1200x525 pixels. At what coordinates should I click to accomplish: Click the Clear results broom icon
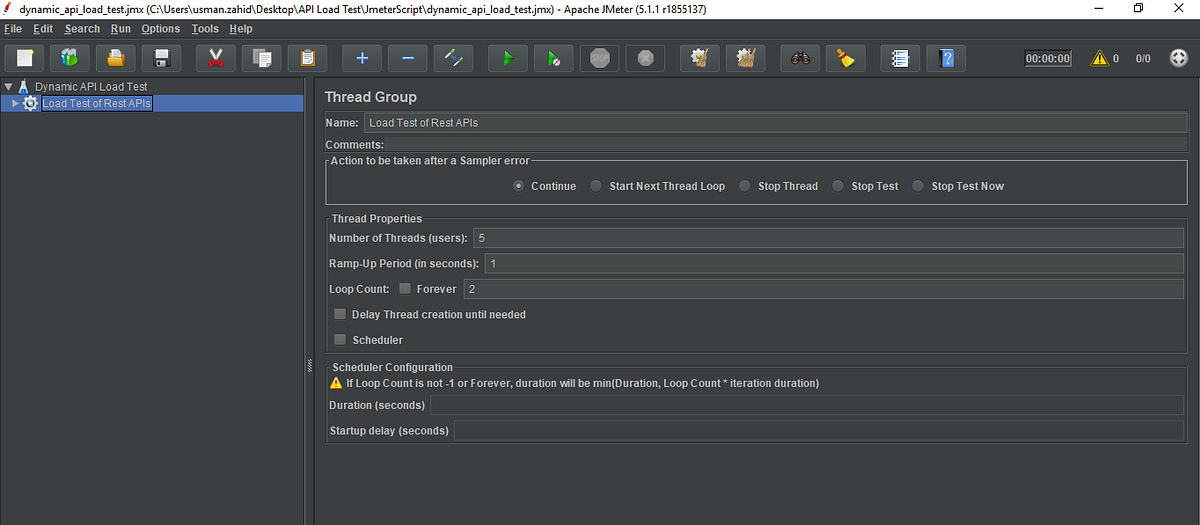coord(699,58)
